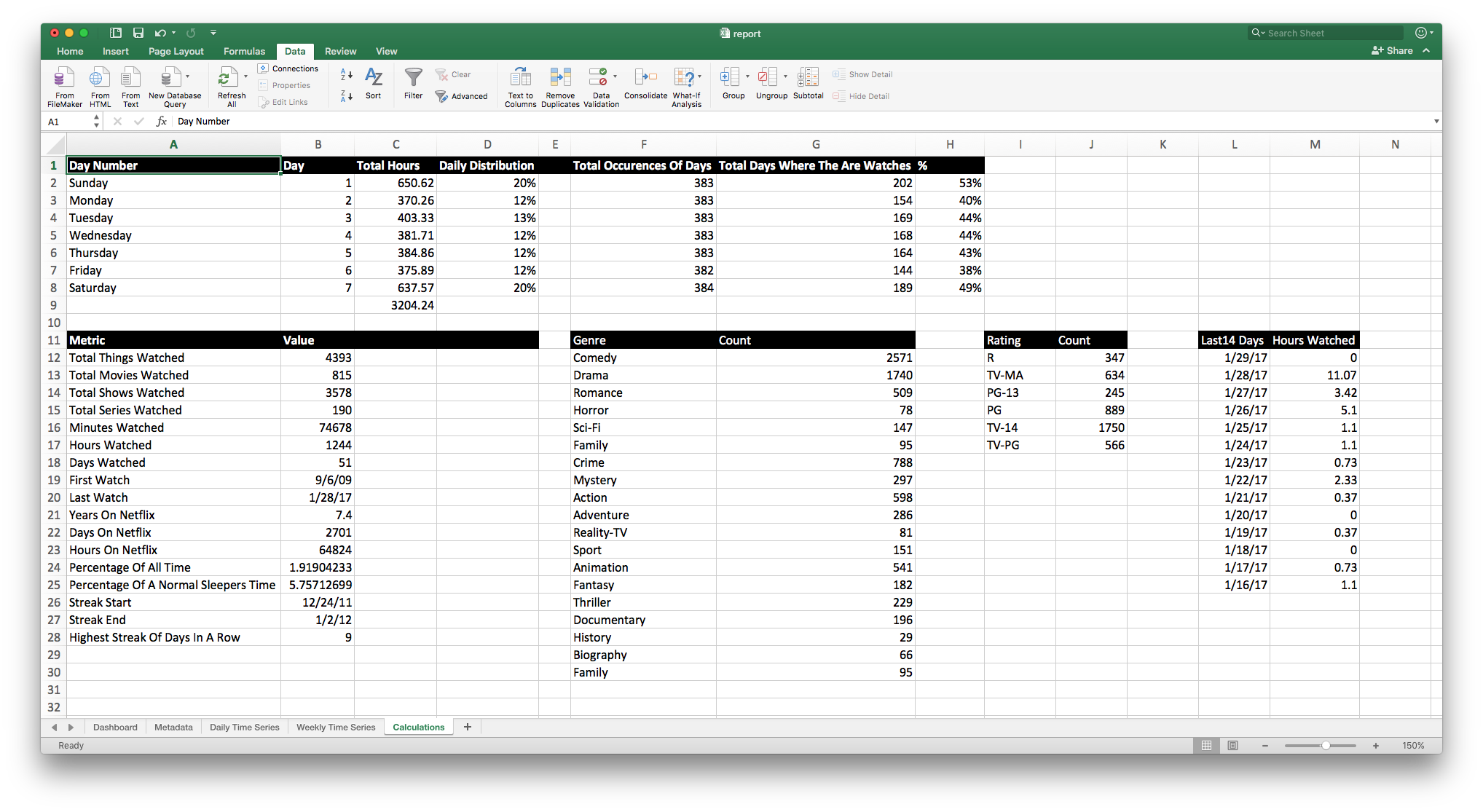Screen dimensions: 1483x812
Task: Switch to the Dashboard sheet
Action: click(115, 727)
